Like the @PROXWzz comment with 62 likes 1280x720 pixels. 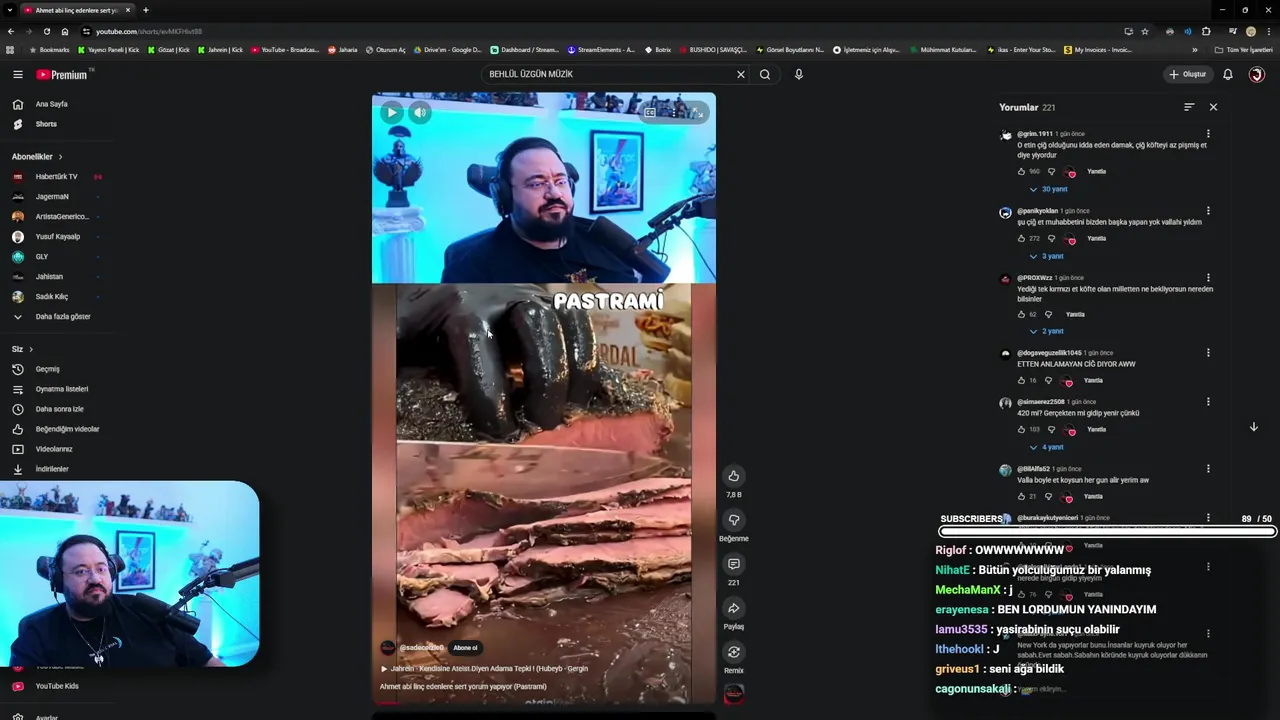click(x=1021, y=314)
